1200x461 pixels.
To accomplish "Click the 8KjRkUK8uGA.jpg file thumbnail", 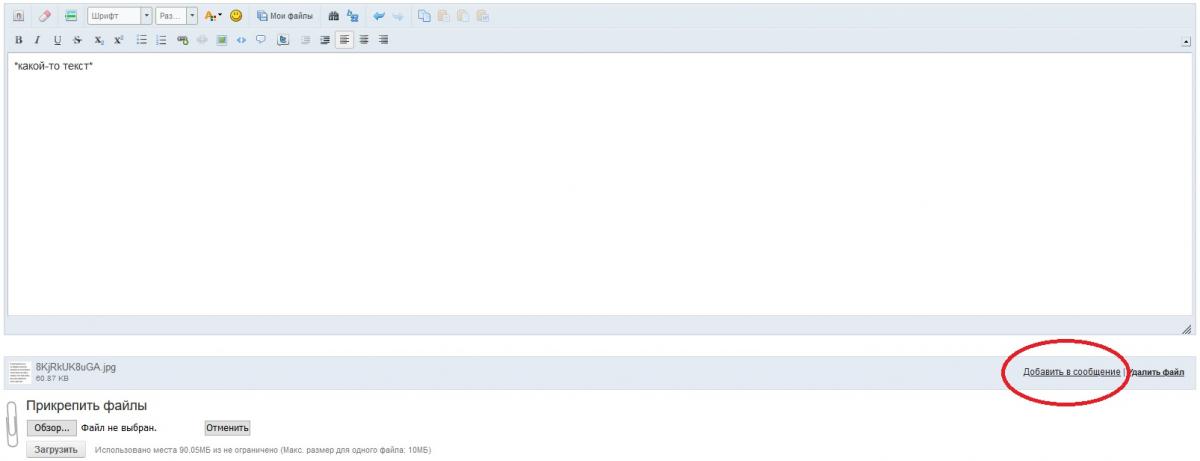I will [x=20, y=372].
